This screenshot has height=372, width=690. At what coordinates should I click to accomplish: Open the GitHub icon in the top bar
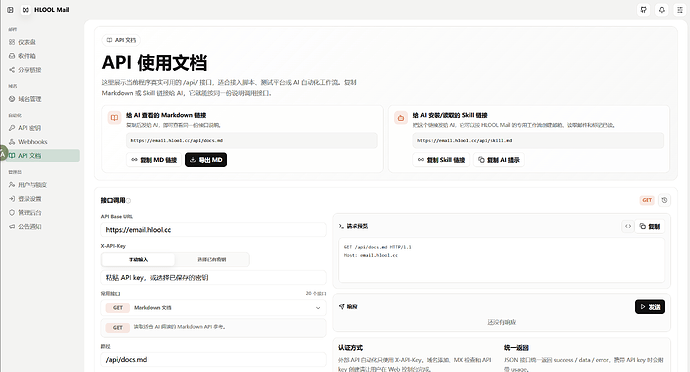tap(644, 10)
